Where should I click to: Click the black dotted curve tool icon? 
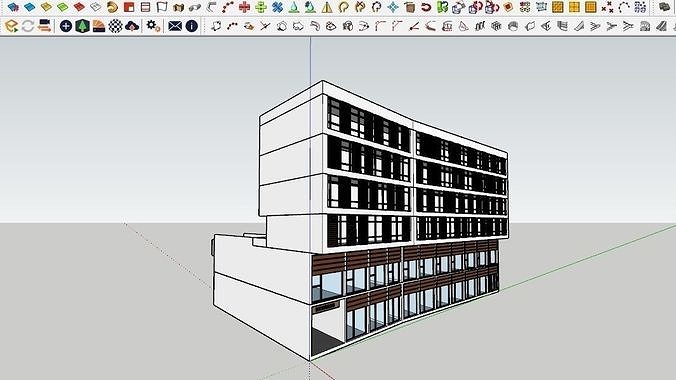232,26
